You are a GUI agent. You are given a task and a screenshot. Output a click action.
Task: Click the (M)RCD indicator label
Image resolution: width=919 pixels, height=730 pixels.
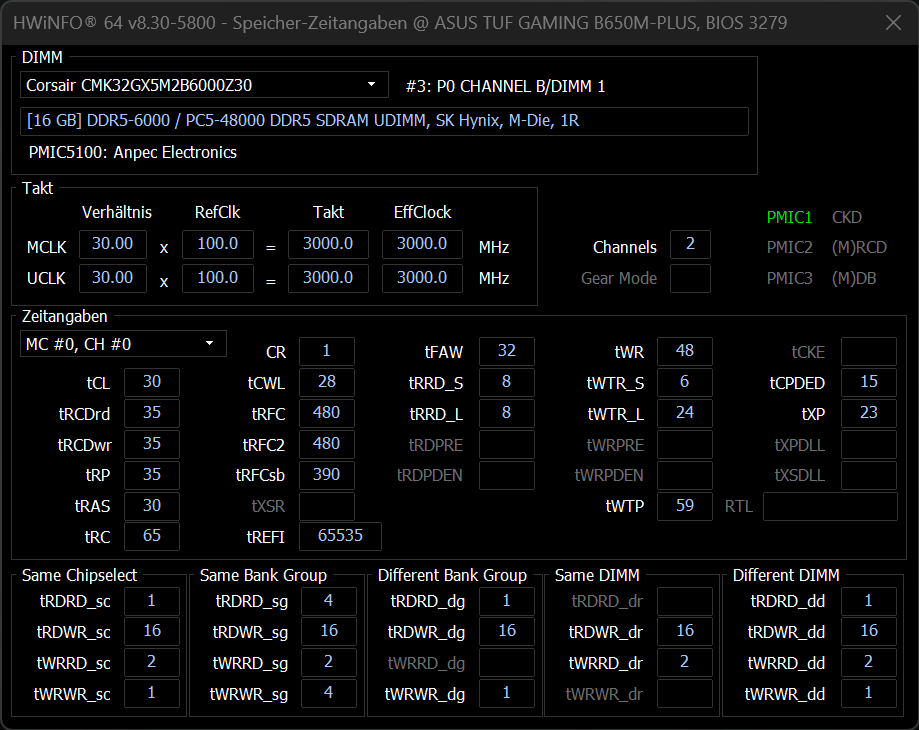pos(859,247)
